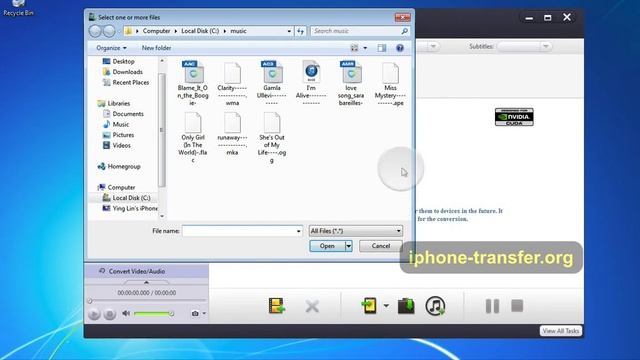This screenshot has width=640, height=360.
Task: Click the export to device icon
Action: (x=369, y=306)
